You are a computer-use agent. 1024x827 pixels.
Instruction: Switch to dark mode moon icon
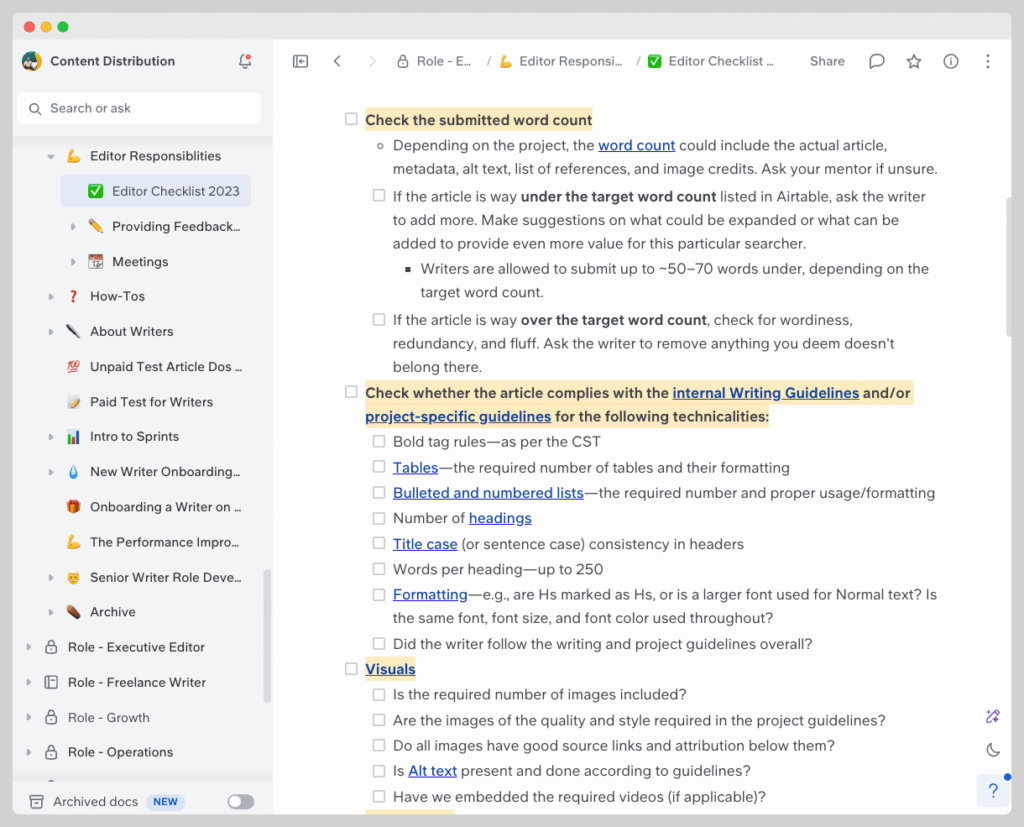[993, 749]
